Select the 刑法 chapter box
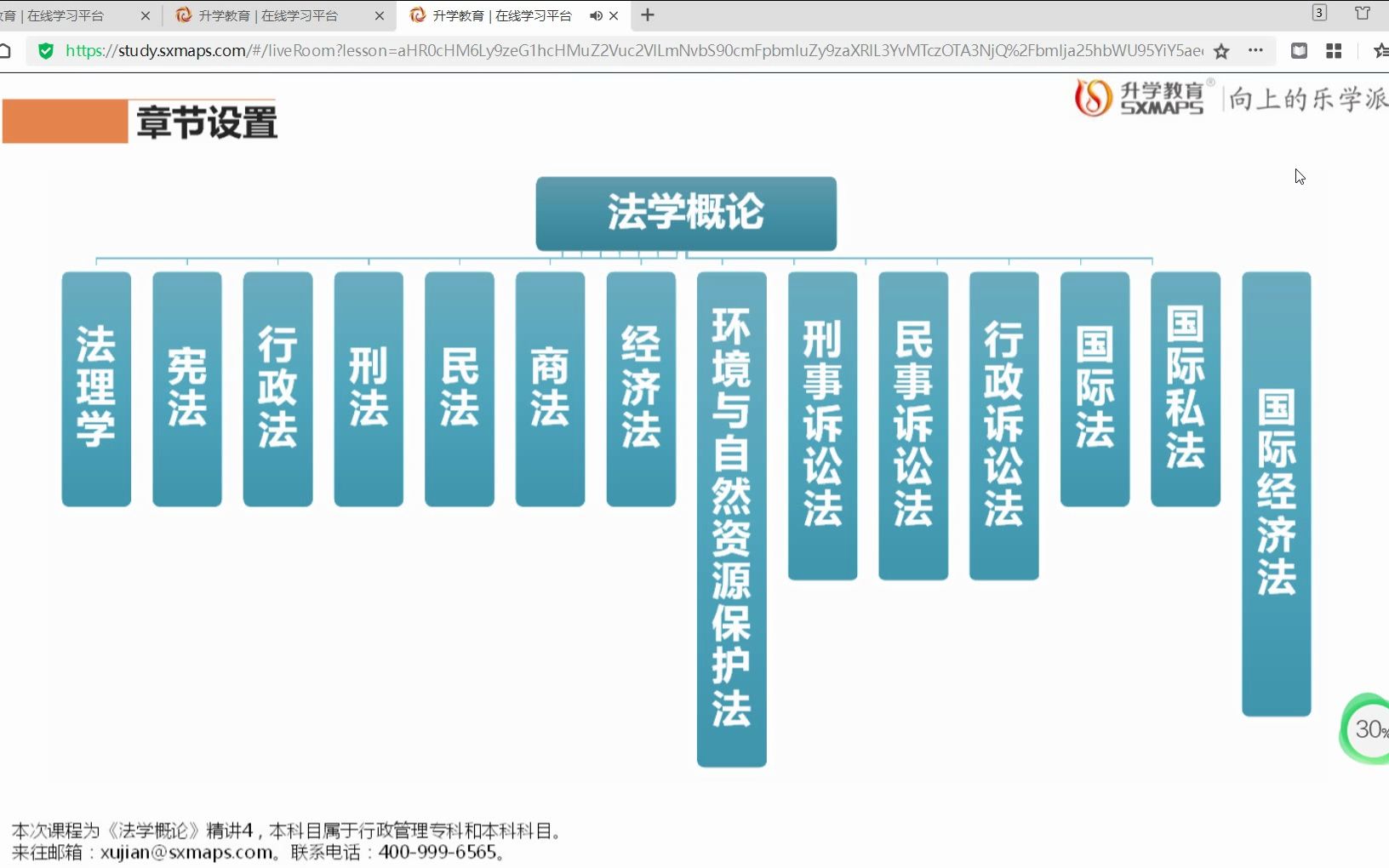Screen dimensions: 1389x868 click(x=369, y=389)
